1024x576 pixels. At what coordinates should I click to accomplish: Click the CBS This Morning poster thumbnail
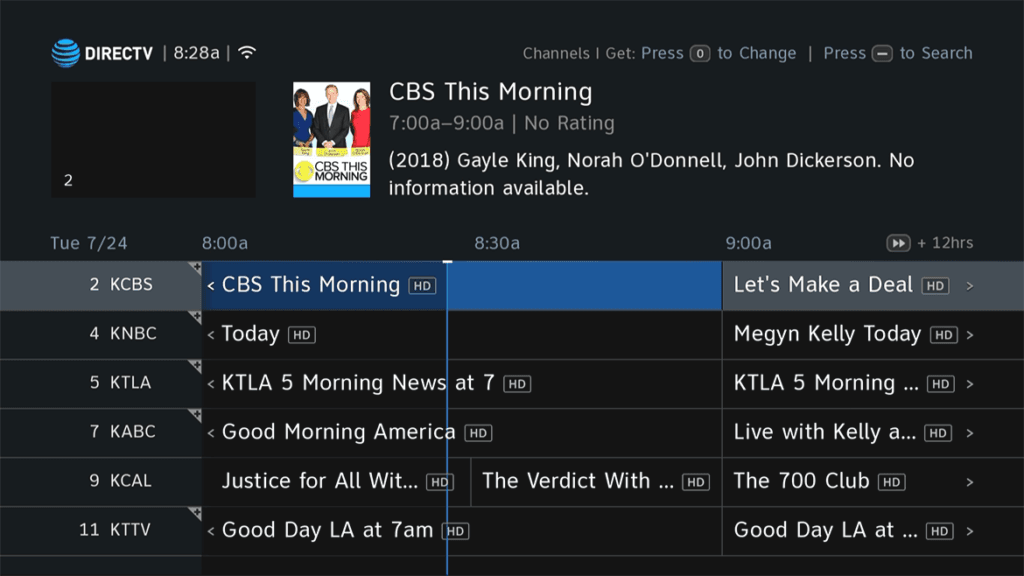(331, 140)
